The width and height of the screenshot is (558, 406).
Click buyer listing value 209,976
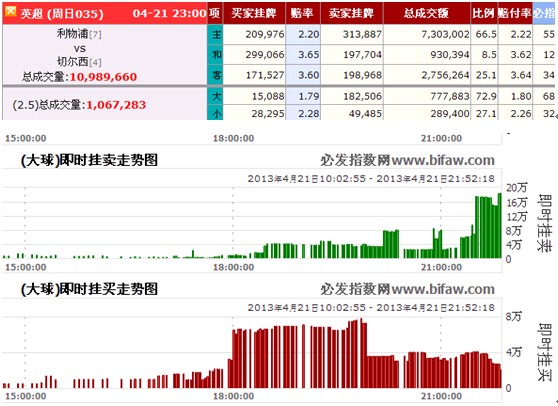(265, 35)
